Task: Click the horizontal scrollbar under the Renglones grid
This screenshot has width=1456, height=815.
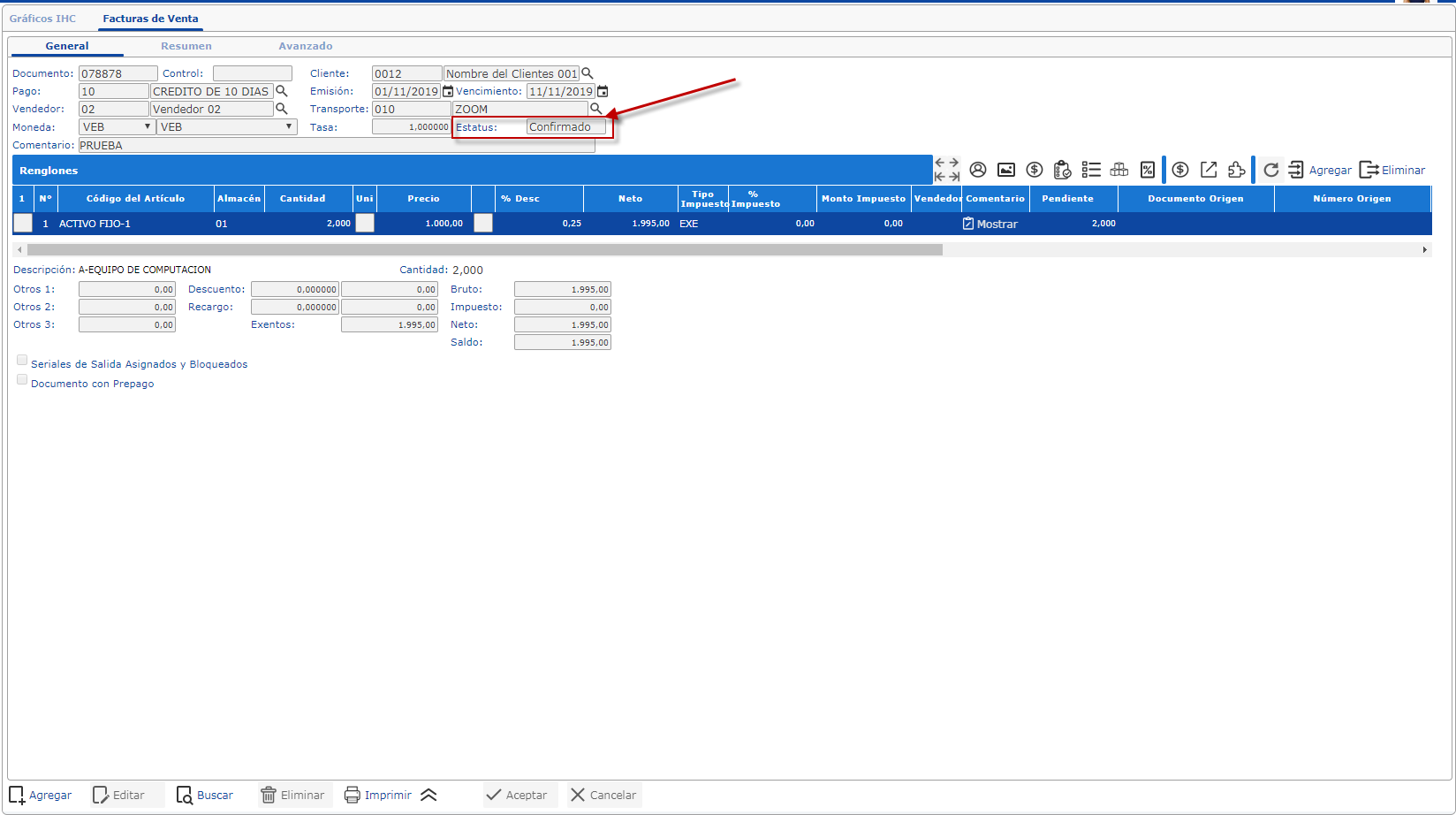Action: [484, 250]
